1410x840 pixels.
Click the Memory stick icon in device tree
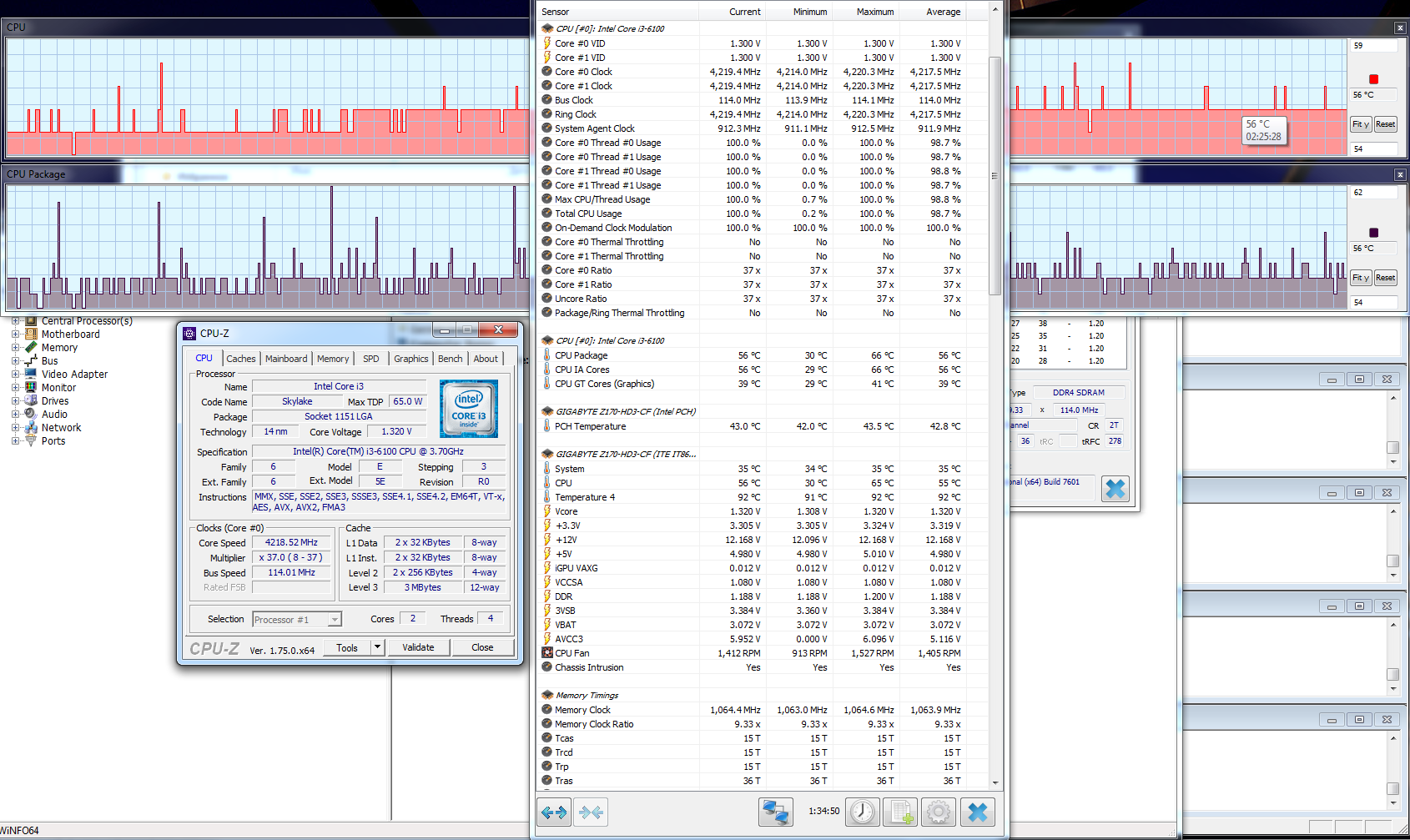pyautogui.click(x=31, y=348)
